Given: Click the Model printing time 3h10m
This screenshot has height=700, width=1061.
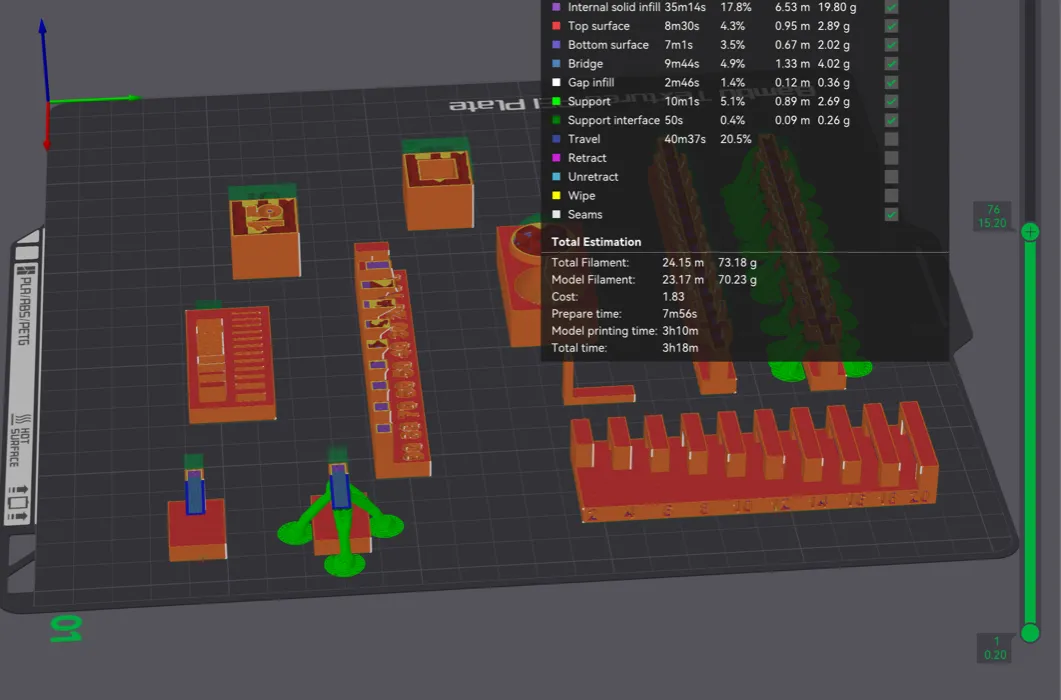Looking at the screenshot, I should click(680, 330).
